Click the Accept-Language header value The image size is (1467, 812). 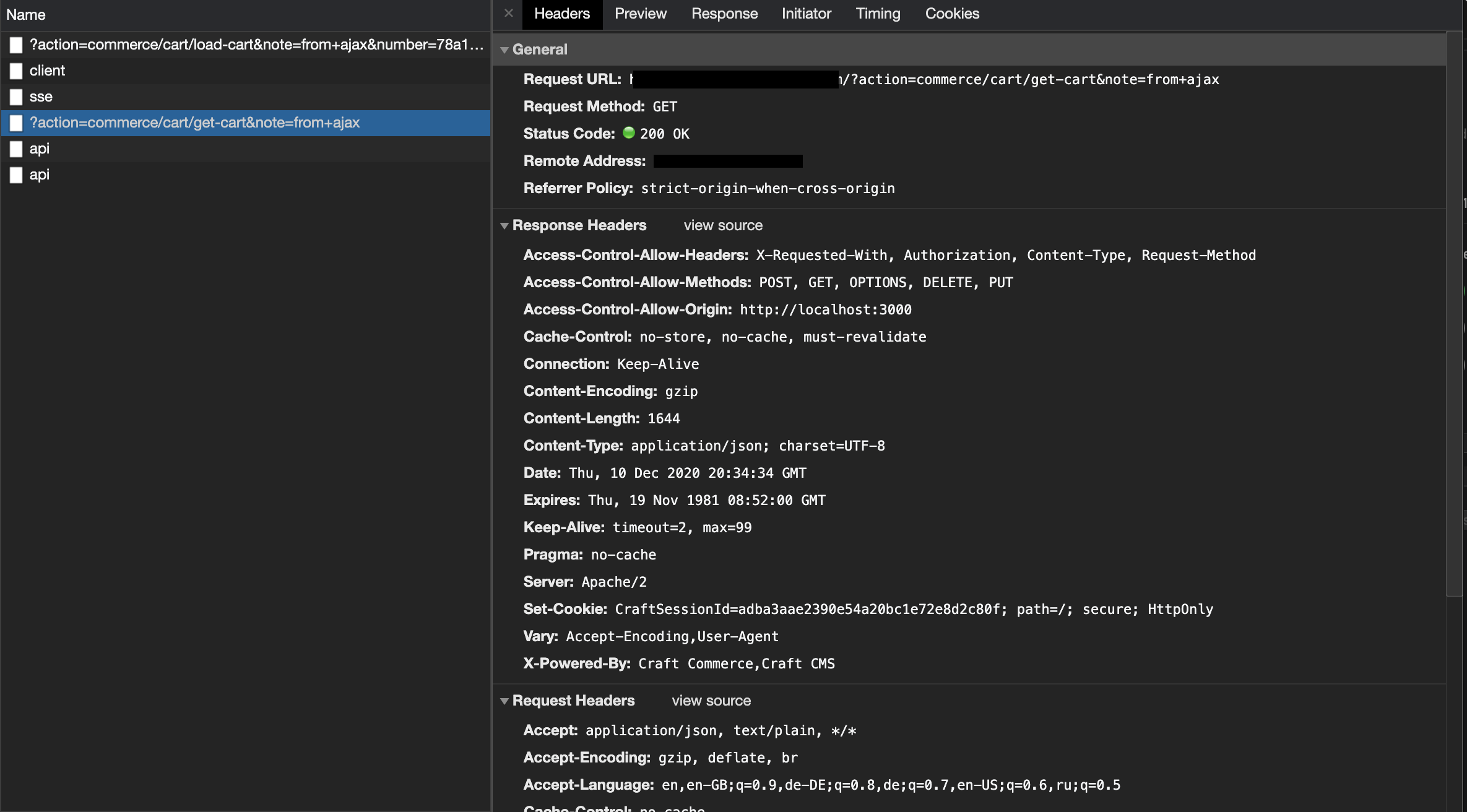[x=891, y=785]
